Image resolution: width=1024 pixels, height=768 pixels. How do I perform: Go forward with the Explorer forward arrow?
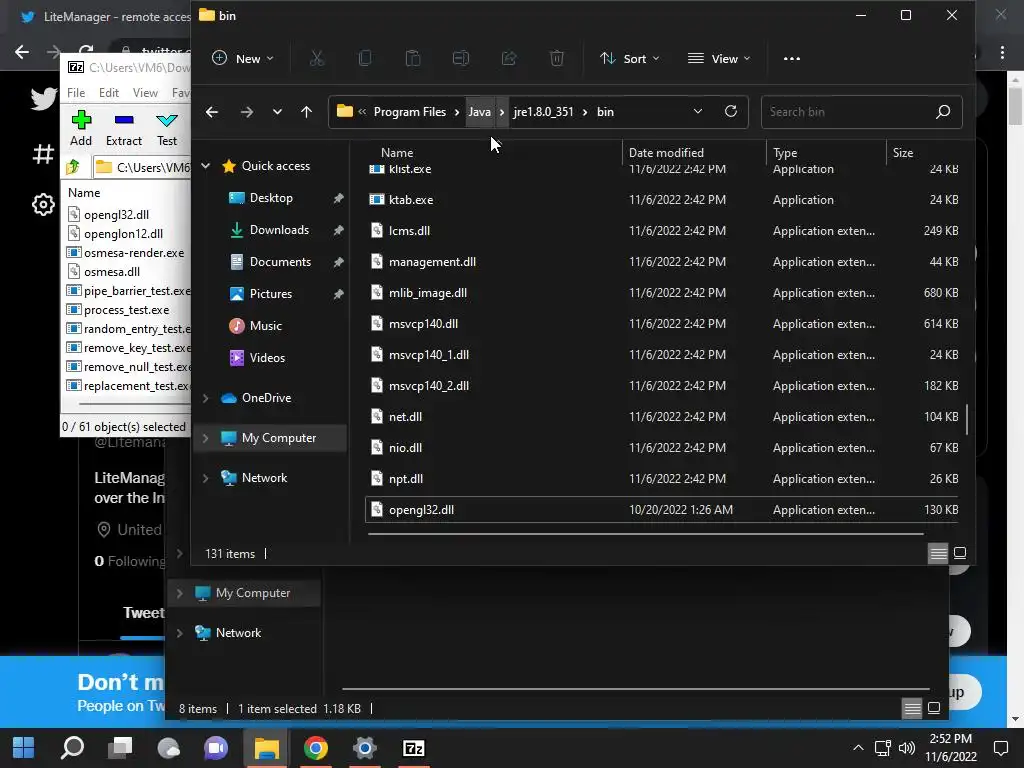(246, 112)
